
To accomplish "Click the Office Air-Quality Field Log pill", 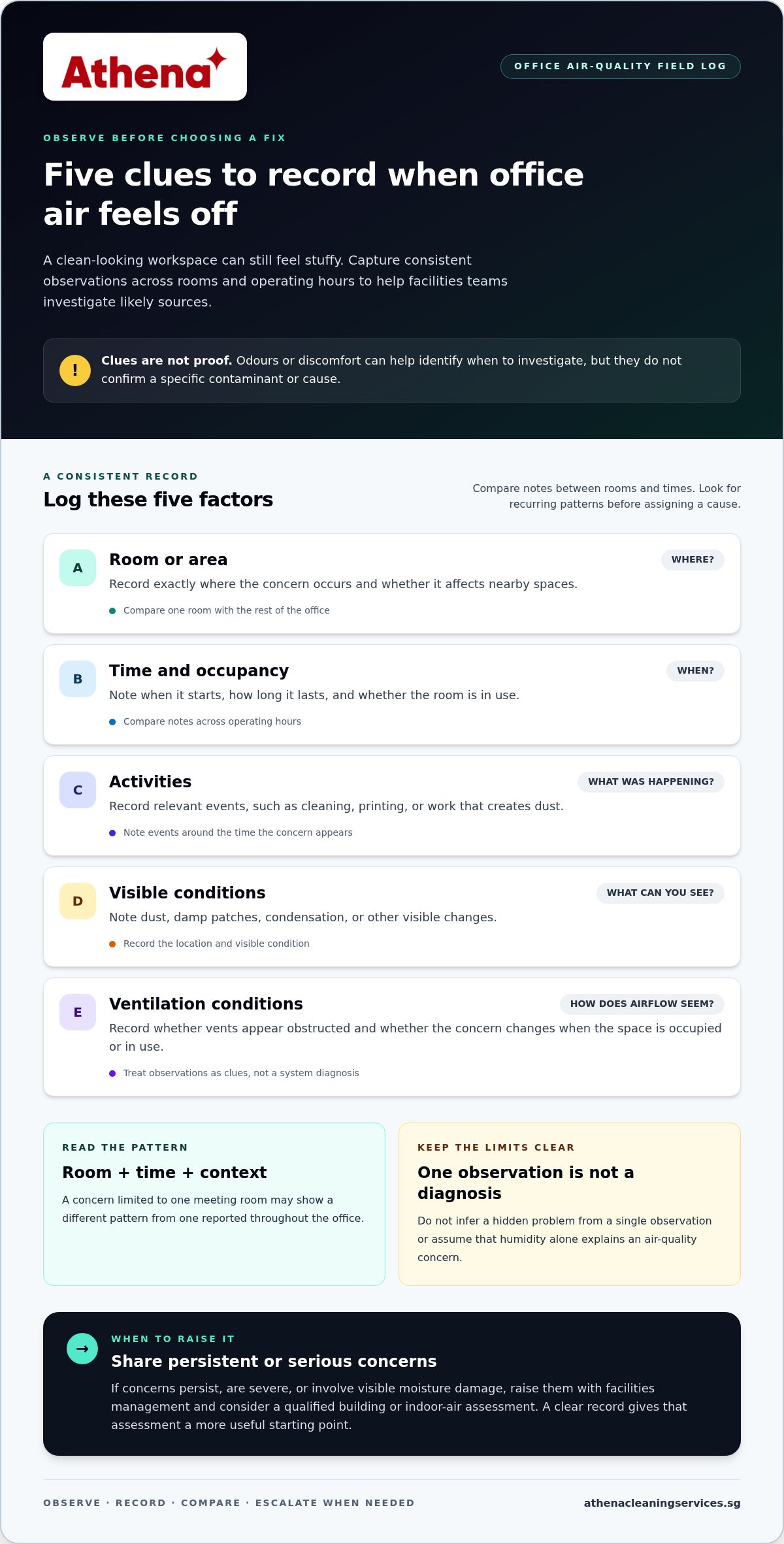I will [621, 67].
